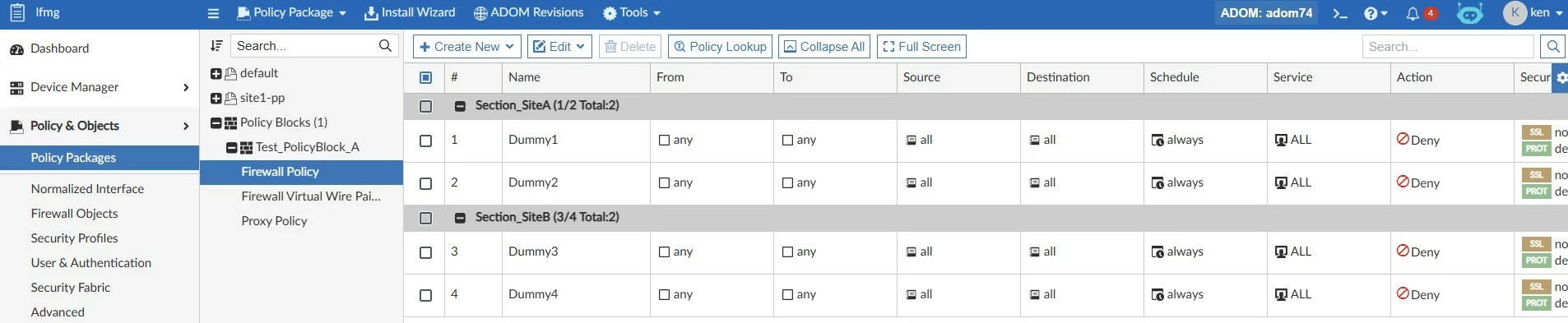
Task: Click the From any icon in the Dummy1 row
Action: (664, 141)
